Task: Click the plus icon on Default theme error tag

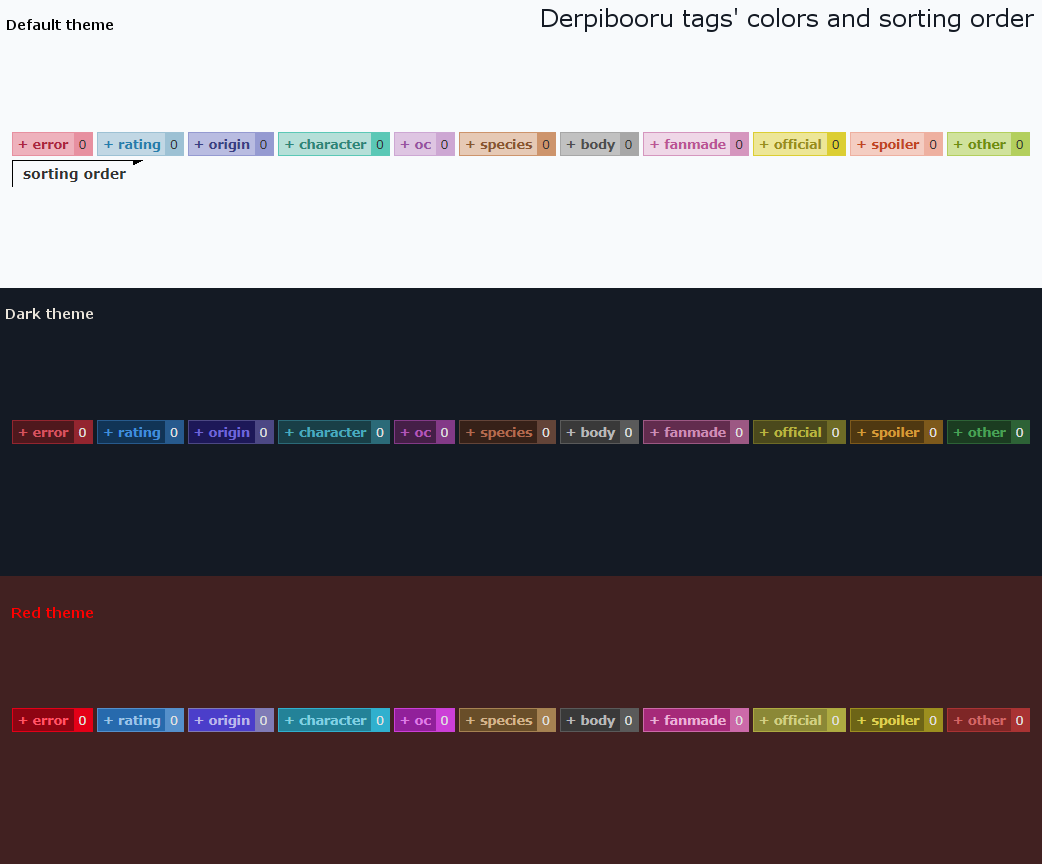Action: pyautogui.click(x=23, y=144)
